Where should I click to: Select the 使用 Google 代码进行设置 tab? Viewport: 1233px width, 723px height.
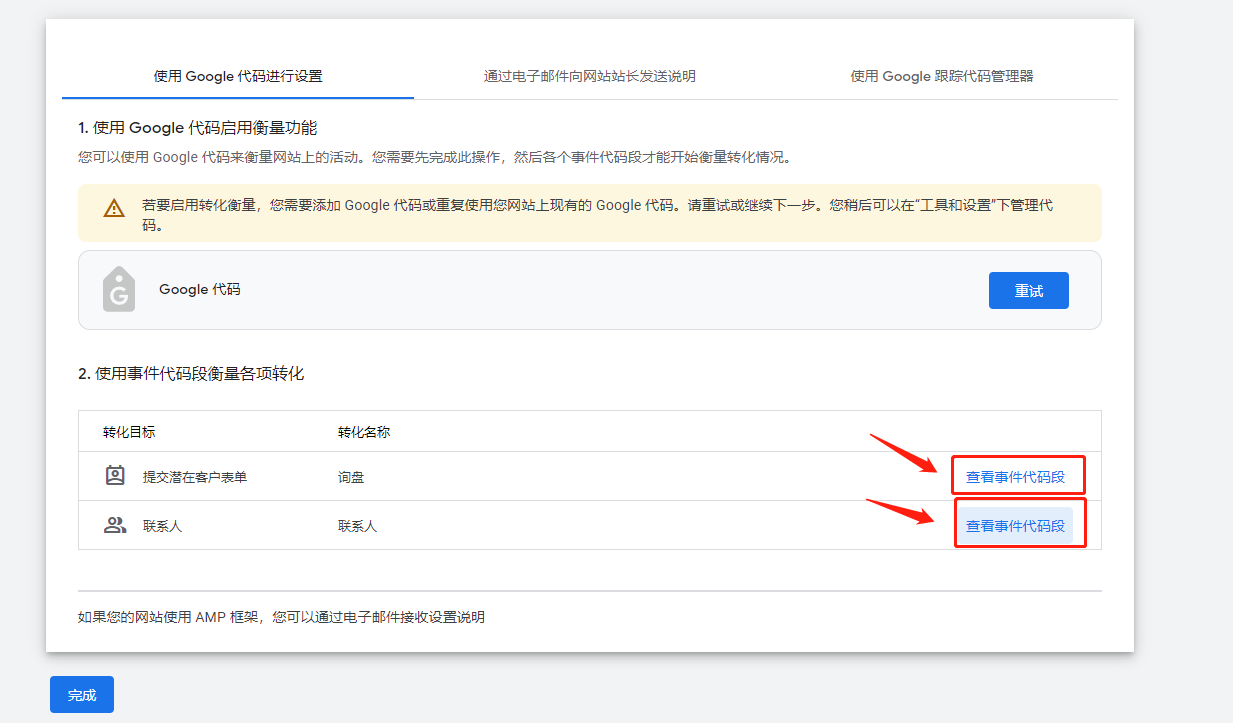(238, 76)
